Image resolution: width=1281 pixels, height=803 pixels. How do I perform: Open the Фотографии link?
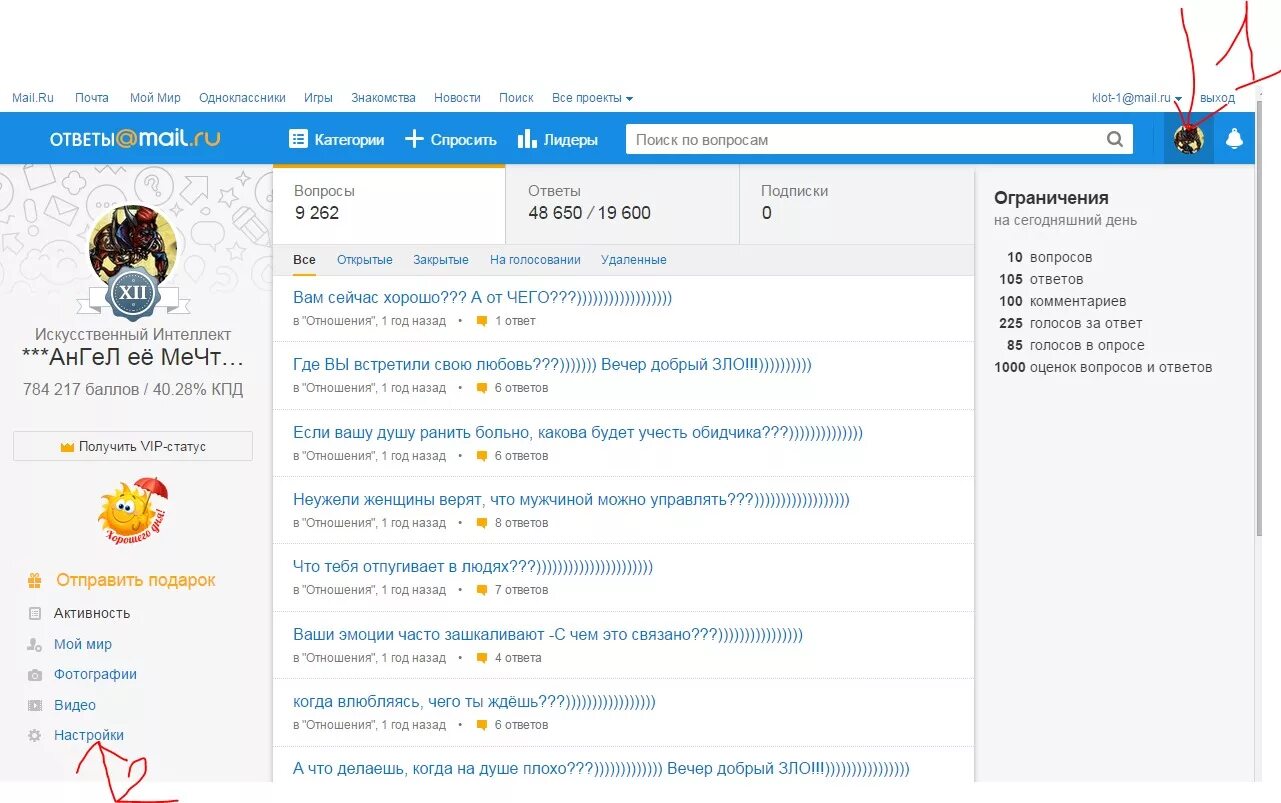click(x=95, y=674)
